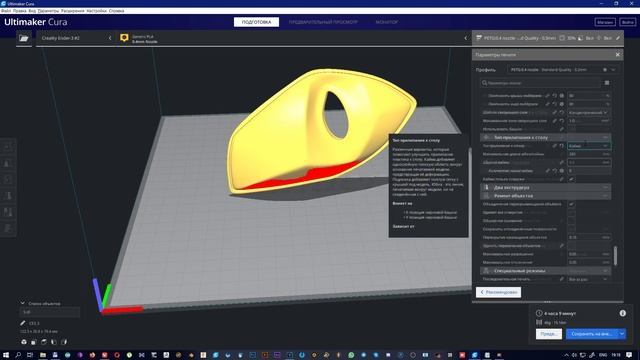This screenshot has width=640, height=360.
Task: Click the settings search input field
Action: point(540,83)
